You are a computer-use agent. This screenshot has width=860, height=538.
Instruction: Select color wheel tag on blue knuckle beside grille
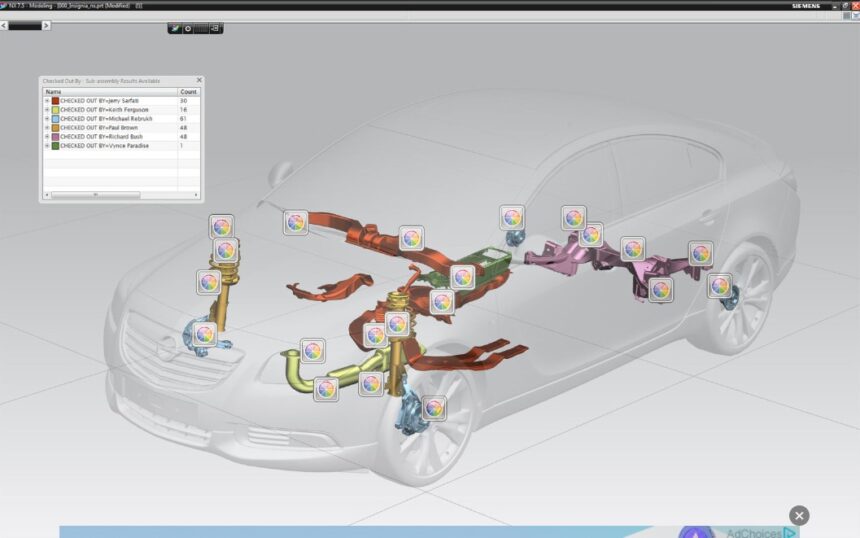(x=205, y=334)
